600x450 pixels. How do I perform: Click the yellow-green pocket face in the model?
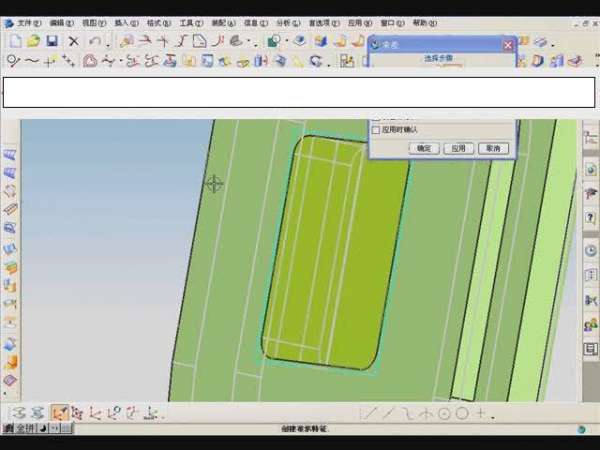click(x=335, y=250)
